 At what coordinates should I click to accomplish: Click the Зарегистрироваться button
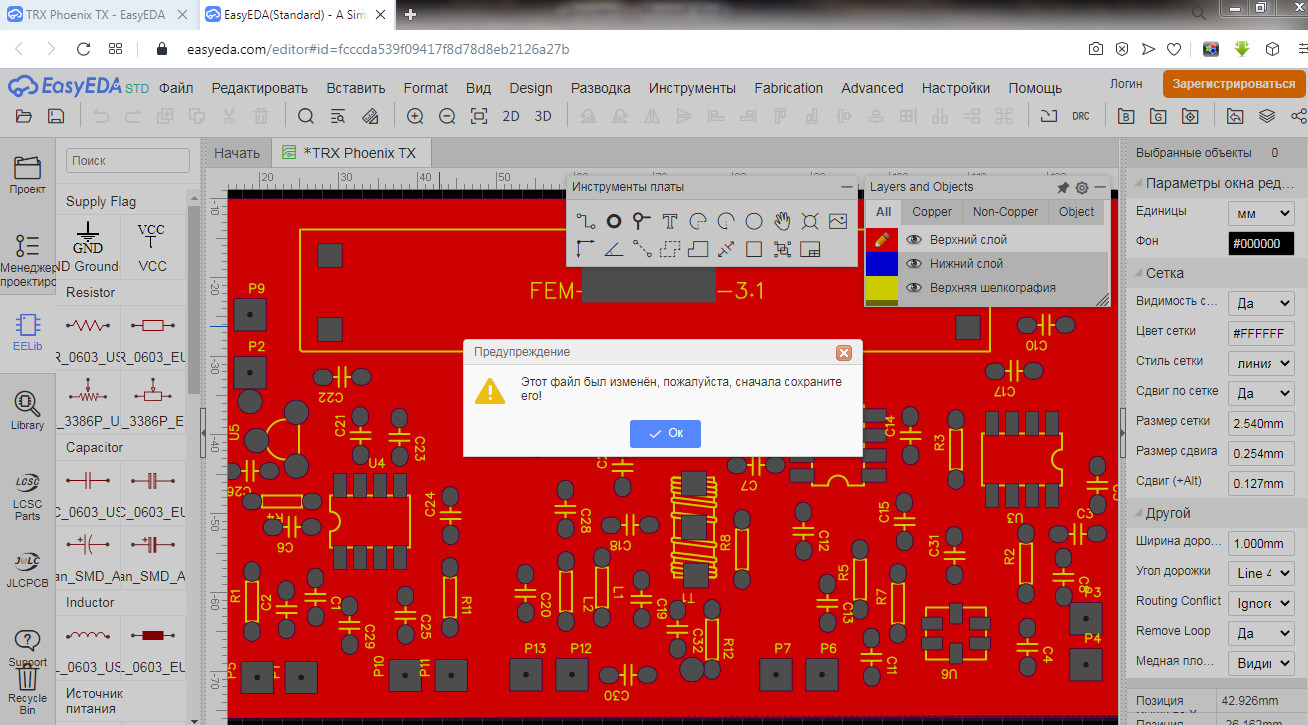[1233, 84]
